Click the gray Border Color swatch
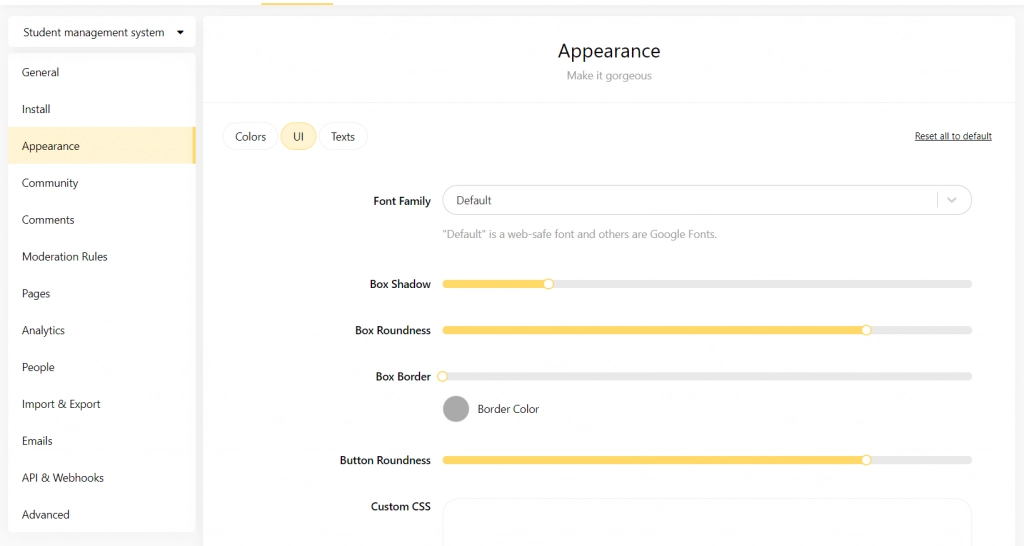This screenshot has width=1024, height=546. coord(456,409)
